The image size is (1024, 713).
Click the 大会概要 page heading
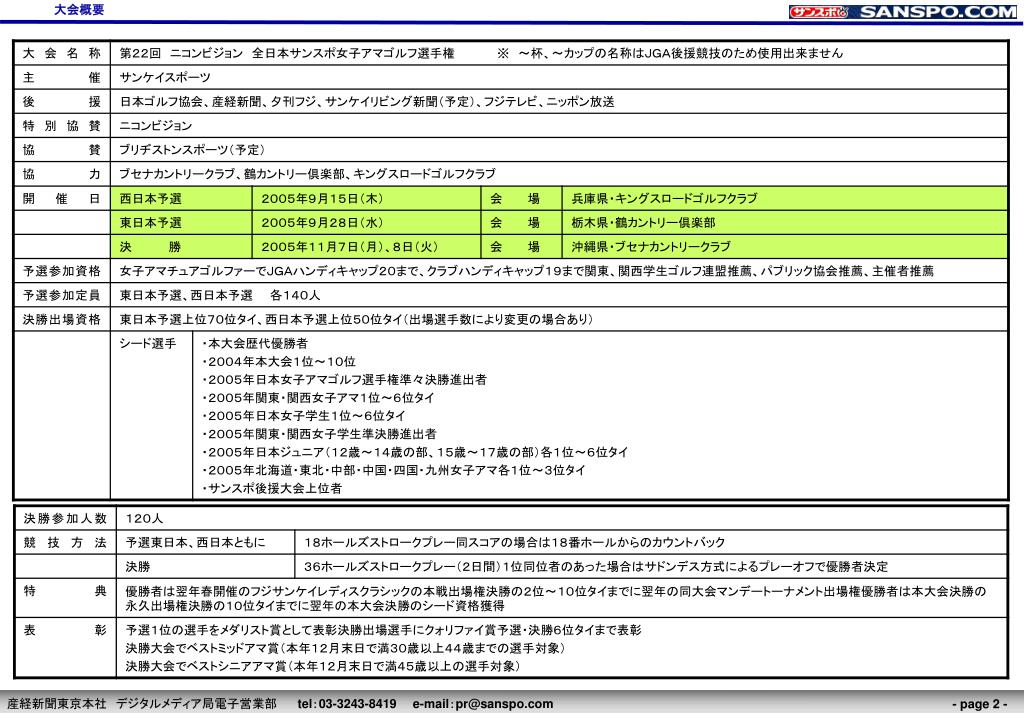click(78, 10)
